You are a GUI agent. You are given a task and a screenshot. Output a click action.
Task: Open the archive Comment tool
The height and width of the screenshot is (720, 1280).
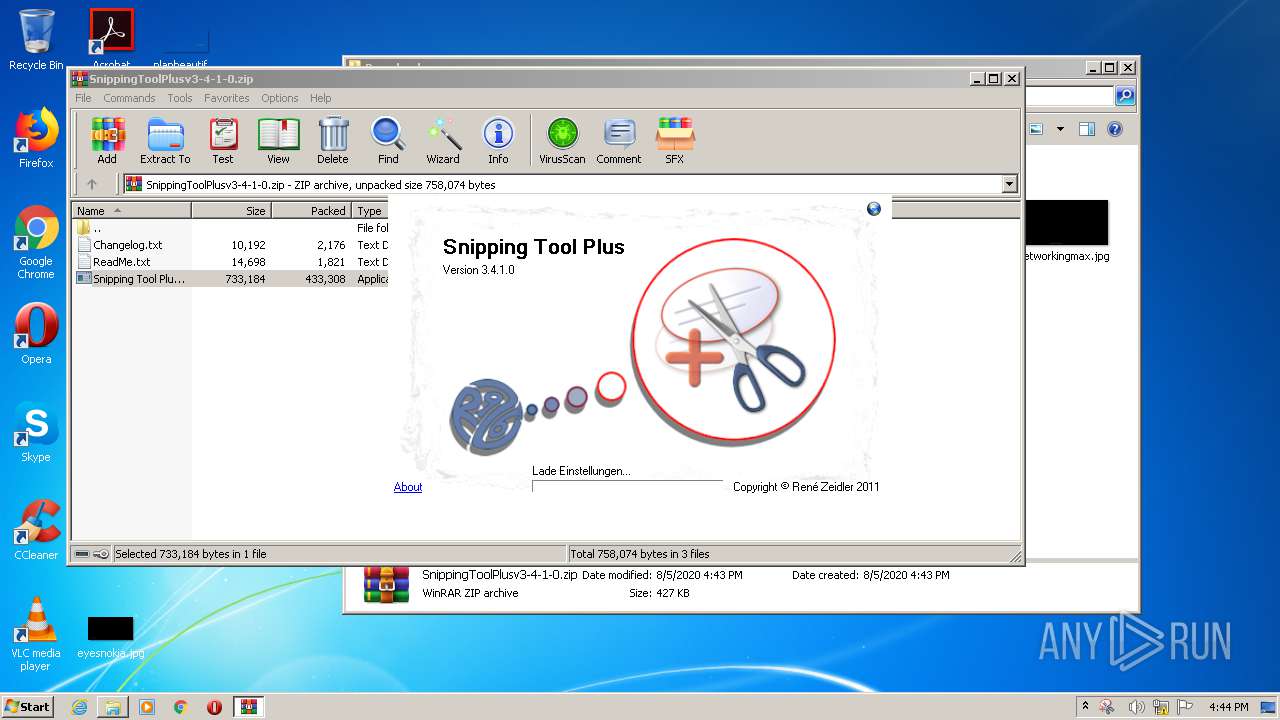(619, 140)
